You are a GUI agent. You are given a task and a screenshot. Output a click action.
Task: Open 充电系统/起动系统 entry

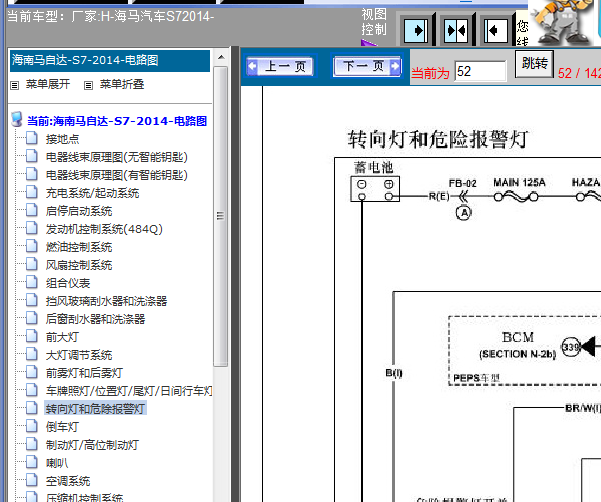pos(92,193)
